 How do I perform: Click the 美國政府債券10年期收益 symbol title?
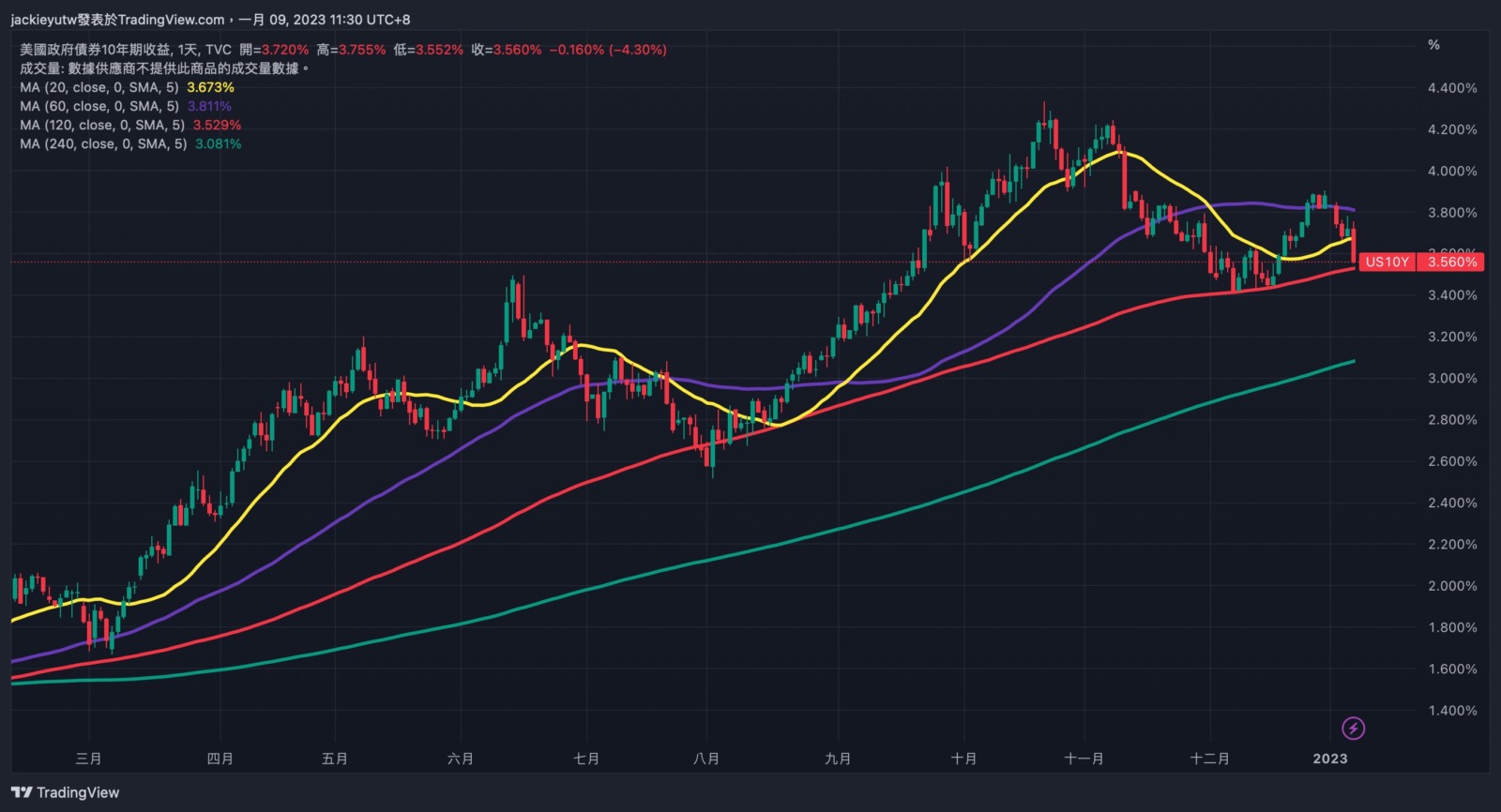(x=96, y=50)
